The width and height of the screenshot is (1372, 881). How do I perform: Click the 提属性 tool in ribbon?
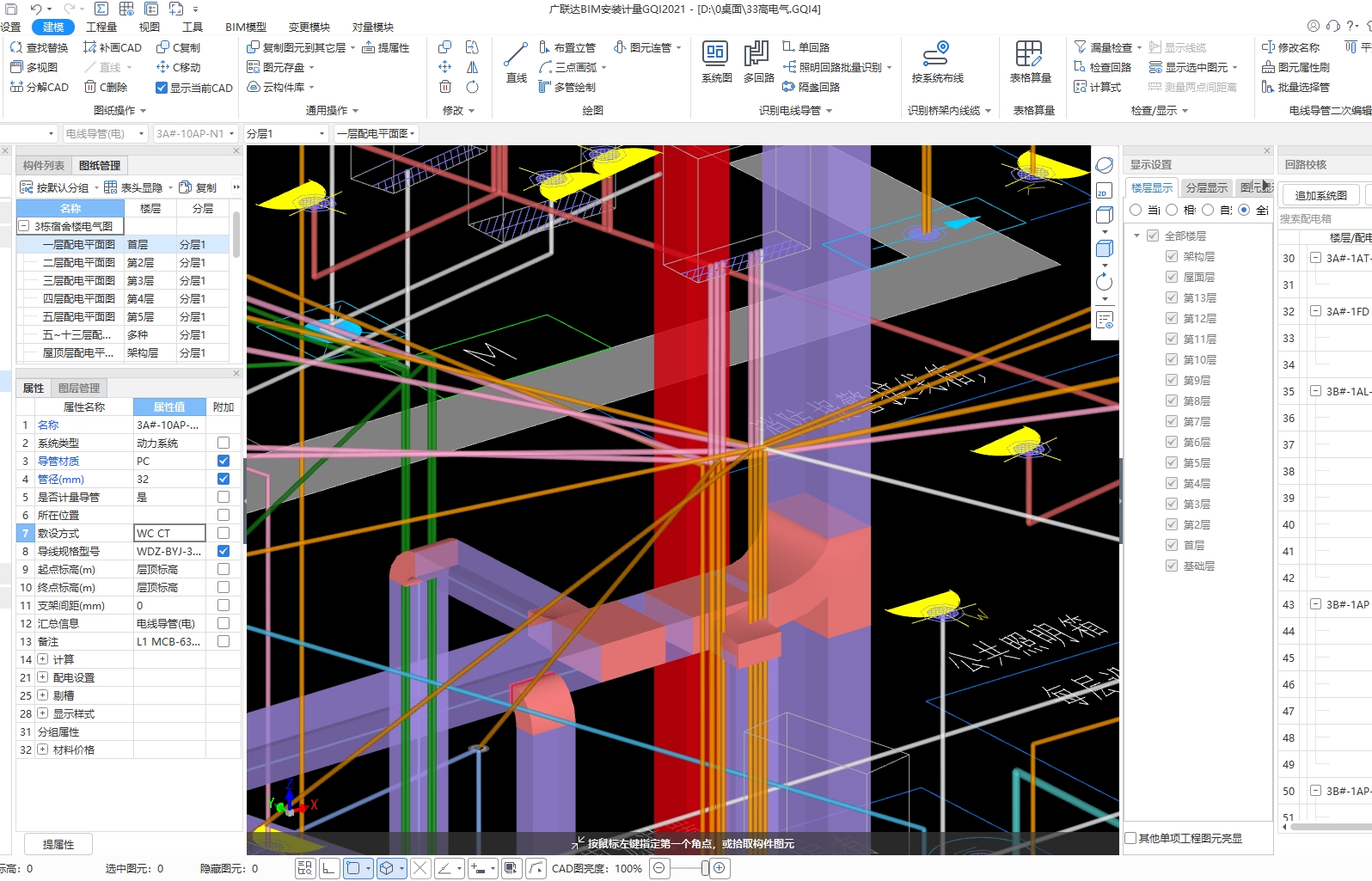[385, 47]
